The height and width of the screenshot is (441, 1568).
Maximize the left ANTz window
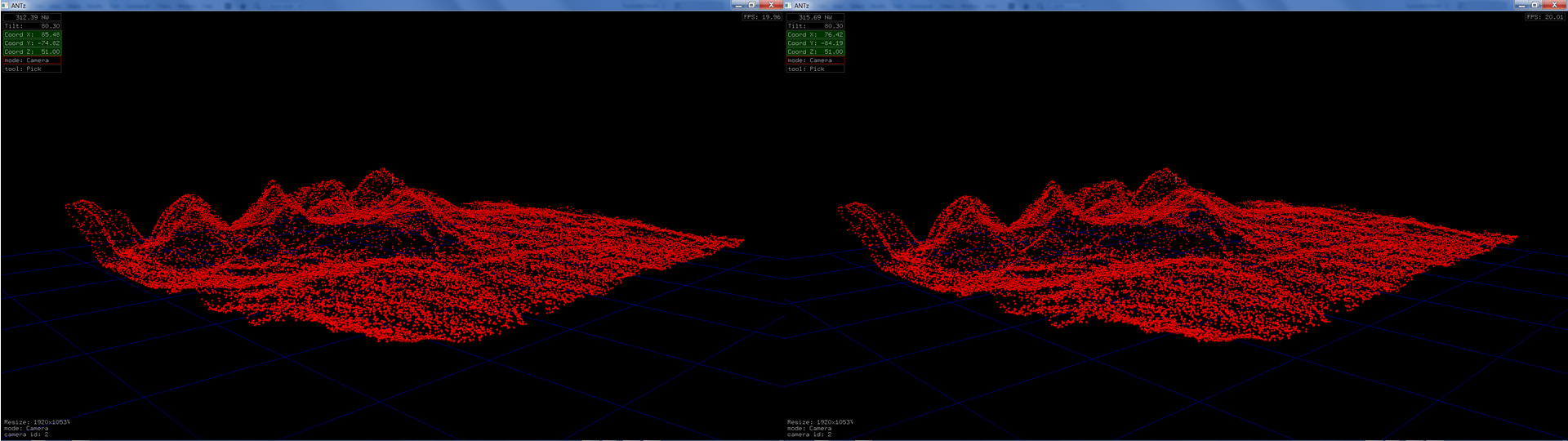click(752, 5)
